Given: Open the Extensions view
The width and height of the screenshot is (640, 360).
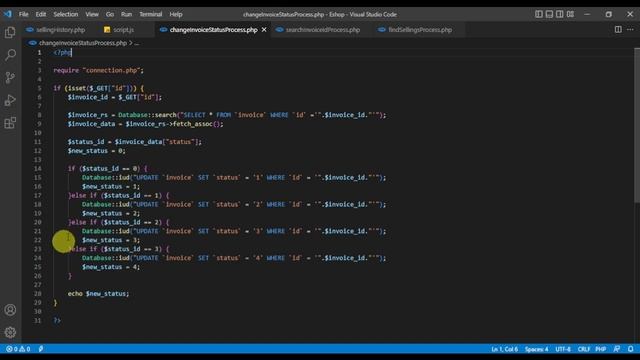Looking at the screenshot, I should [10, 123].
